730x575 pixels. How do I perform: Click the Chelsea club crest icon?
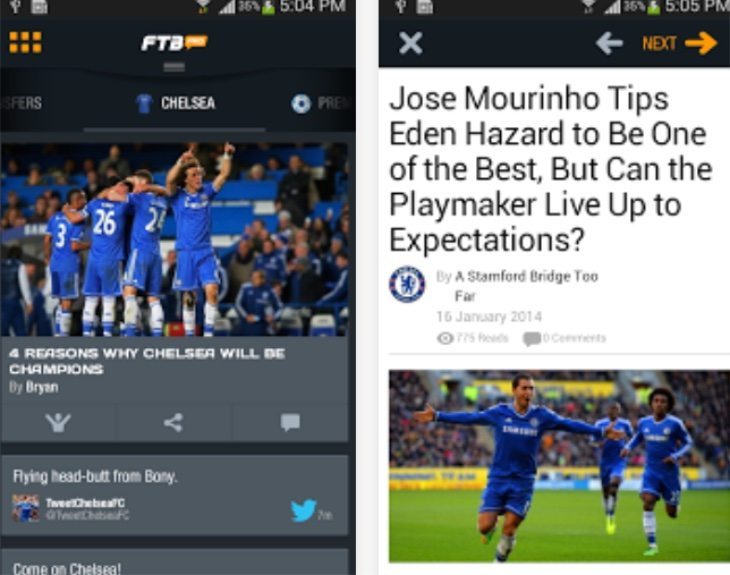tap(407, 284)
